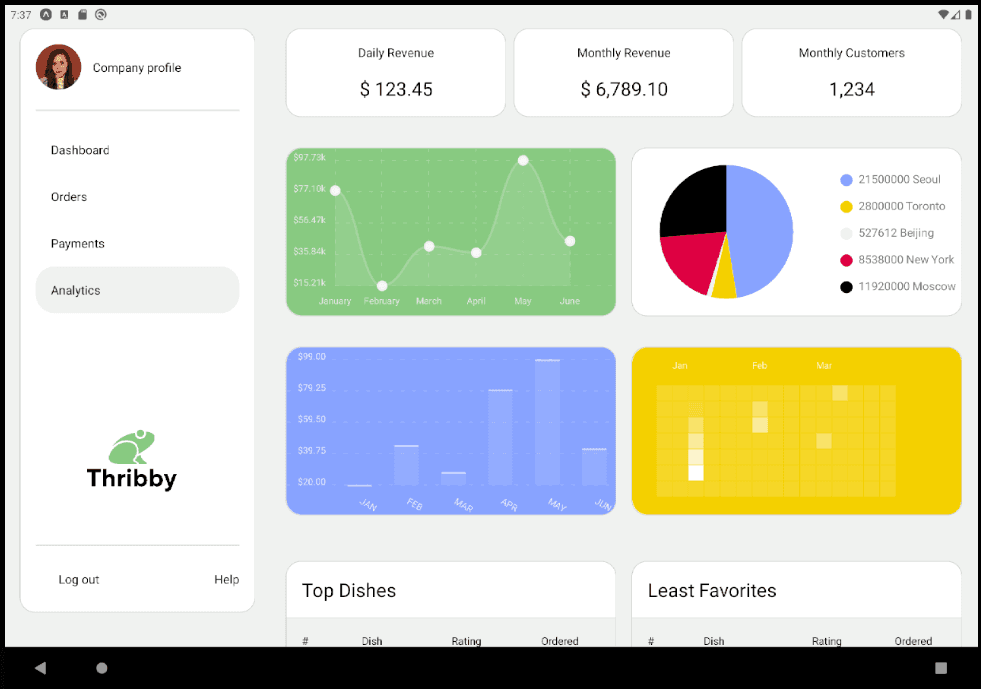
Task: Toggle the Seoul series in the pie chart legend
Action: click(x=889, y=180)
